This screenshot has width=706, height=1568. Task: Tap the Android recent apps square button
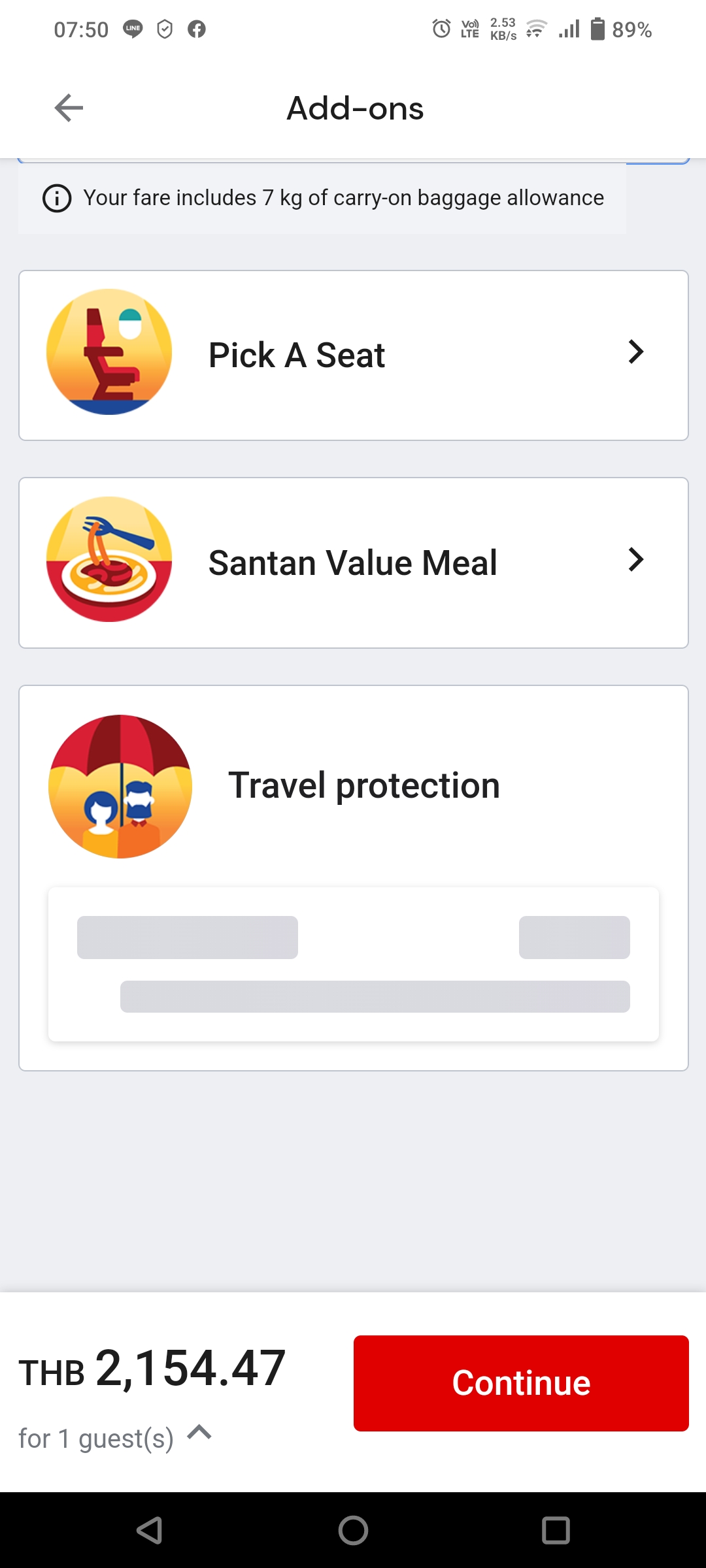pyautogui.click(x=556, y=1530)
